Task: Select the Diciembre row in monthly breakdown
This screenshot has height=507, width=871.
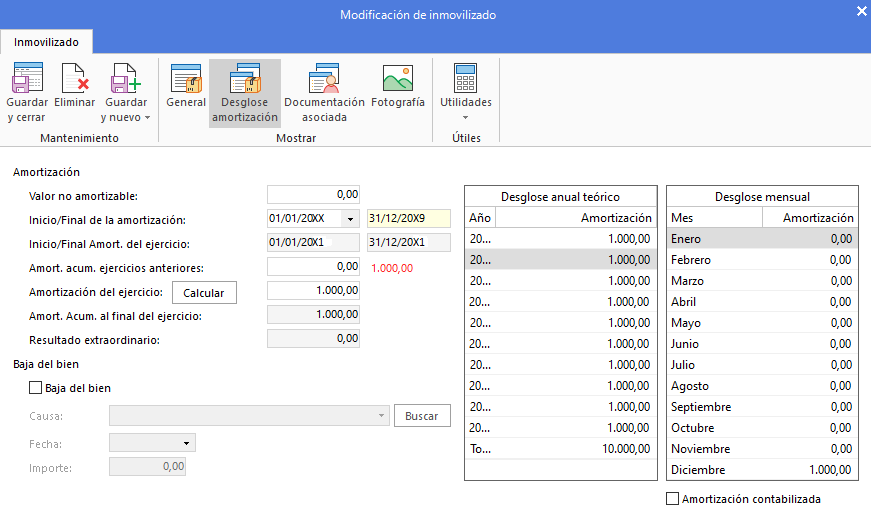Action: [762, 470]
